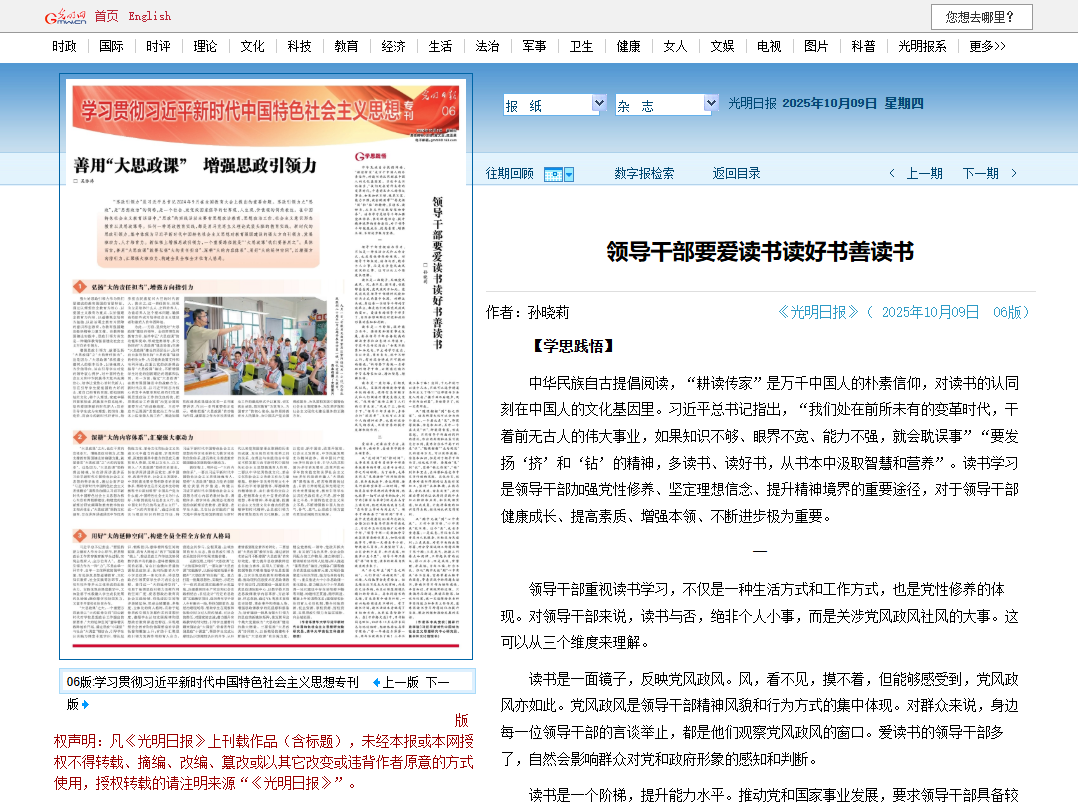Click the 首页 home link
The width and height of the screenshot is (1078, 809).
tap(106, 16)
